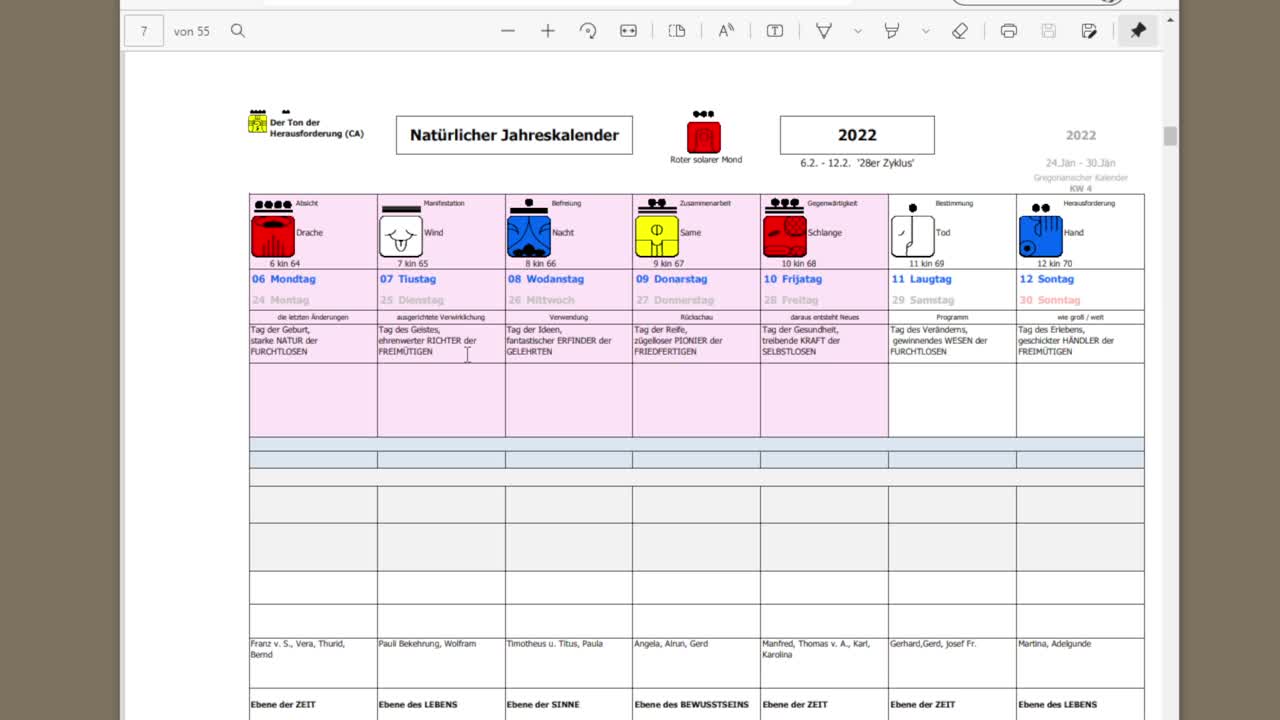The height and width of the screenshot is (720, 1280).
Task: Click the 'Tag der Ideen' description
Action: (x=559, y=341)
